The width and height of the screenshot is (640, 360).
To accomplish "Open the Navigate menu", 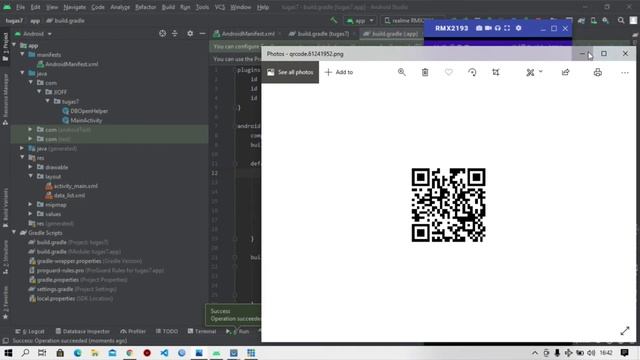I will point(75,7).
